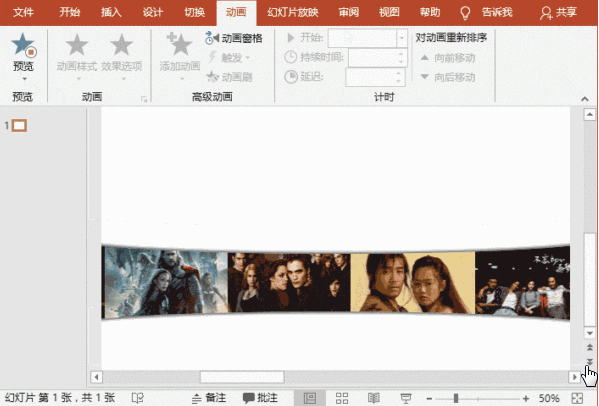This screenshot has height=406, width=599.
Task: Click the horizontal scrollbar left arrow
Action: coord(96,377)
